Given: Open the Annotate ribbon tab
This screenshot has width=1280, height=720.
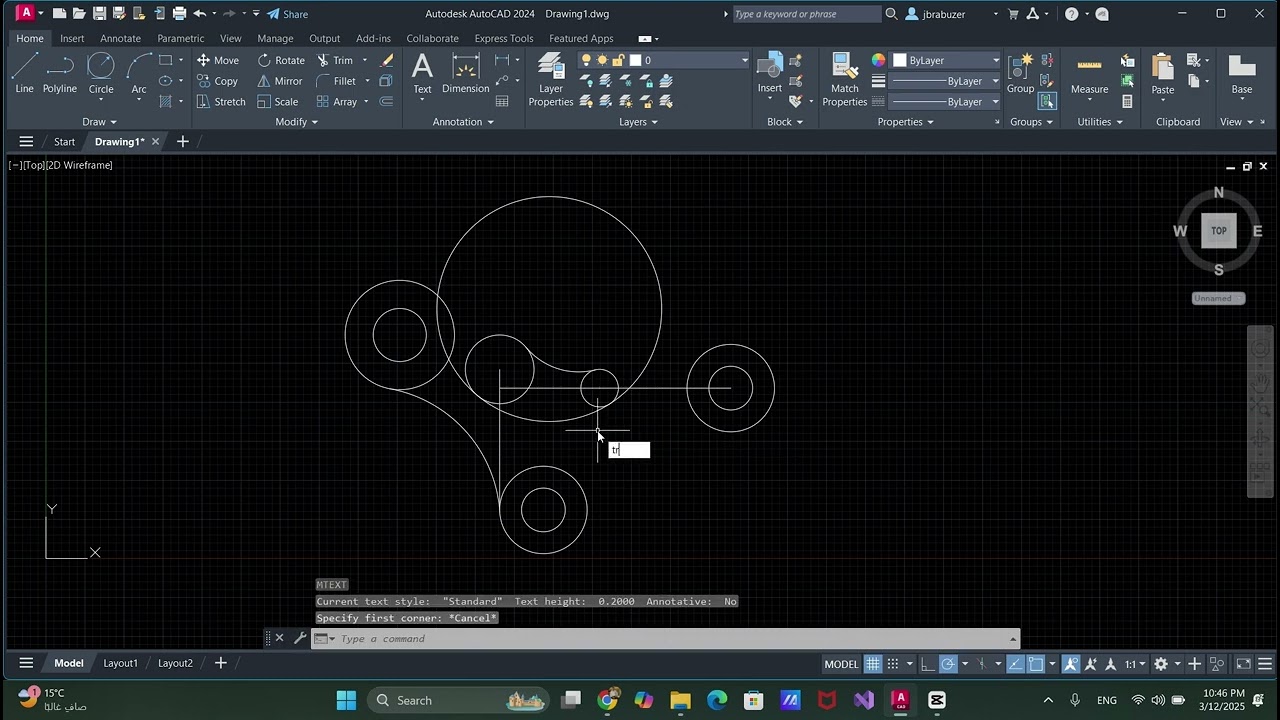Looking at the screenshot, I should point(120,38).
